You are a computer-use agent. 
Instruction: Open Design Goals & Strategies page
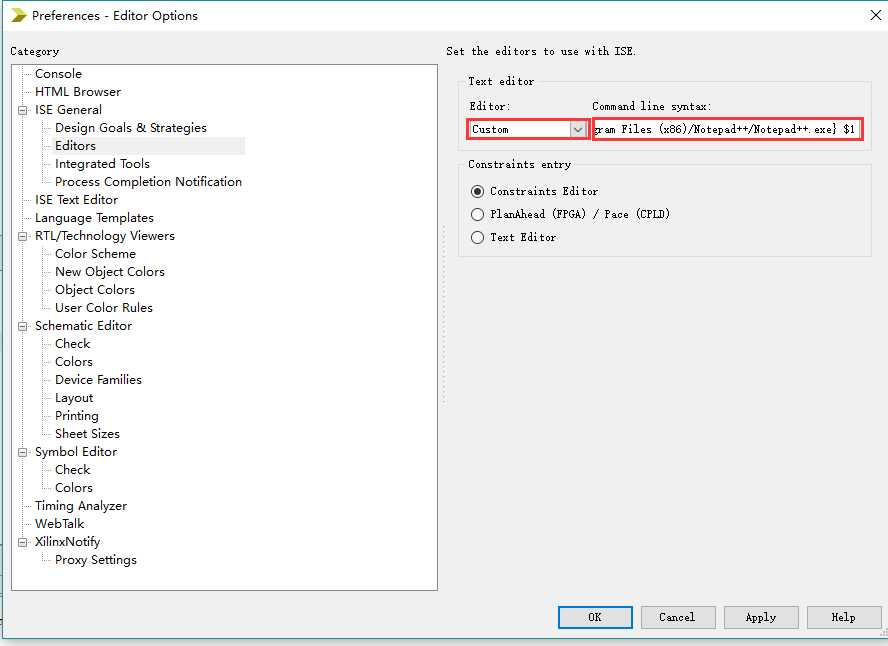[131, 128]
